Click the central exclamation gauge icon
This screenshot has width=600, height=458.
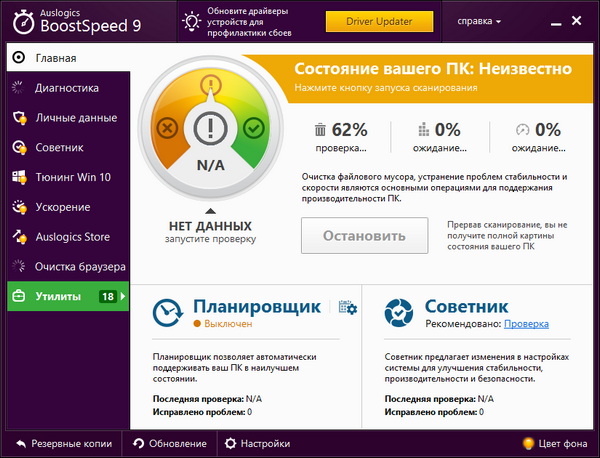pos(210,128)
